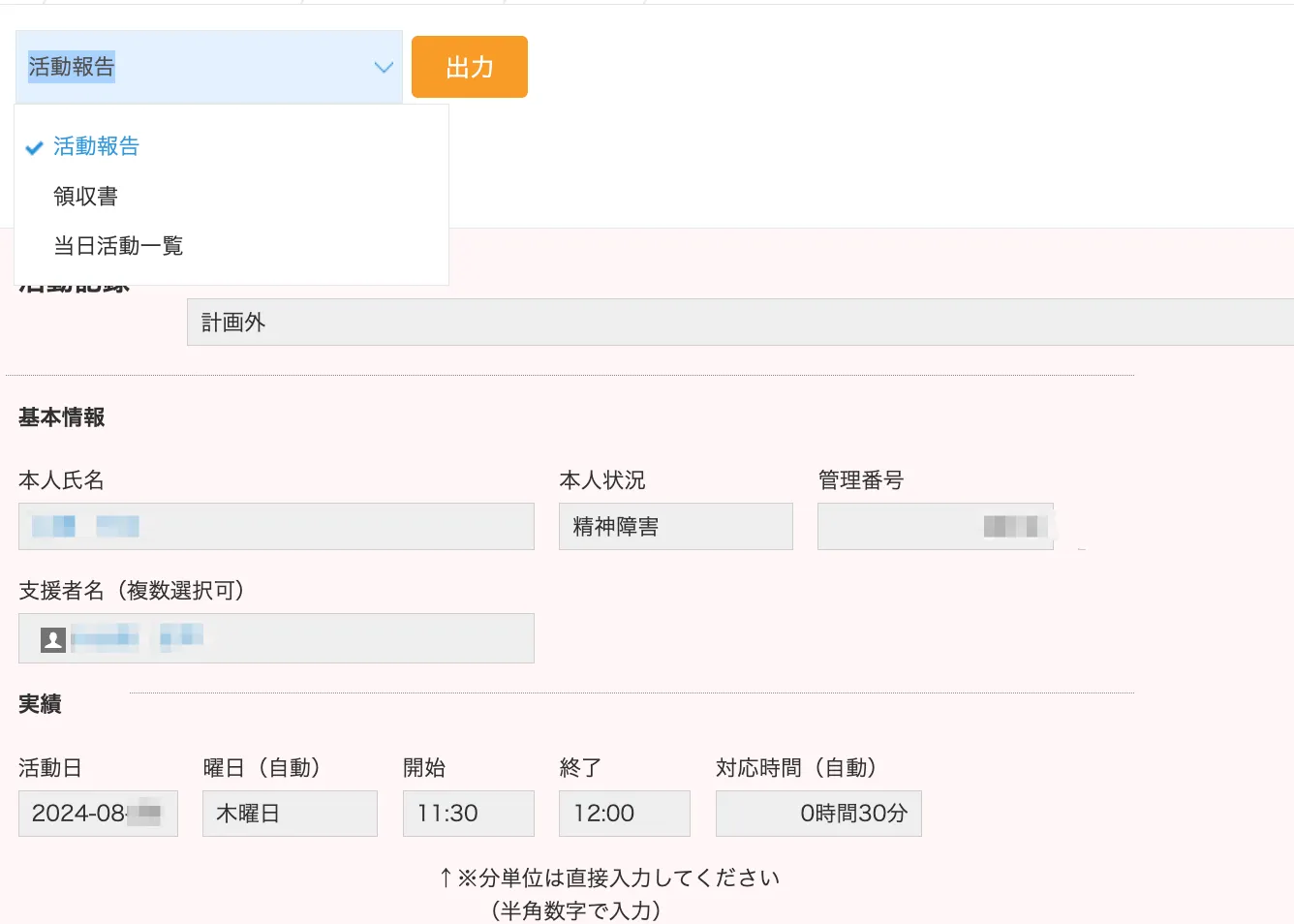The height and width of the screenshot is (924, 1294).
Task: Click the chevron arrow on report type dropdown
Action: click(384, 67)
